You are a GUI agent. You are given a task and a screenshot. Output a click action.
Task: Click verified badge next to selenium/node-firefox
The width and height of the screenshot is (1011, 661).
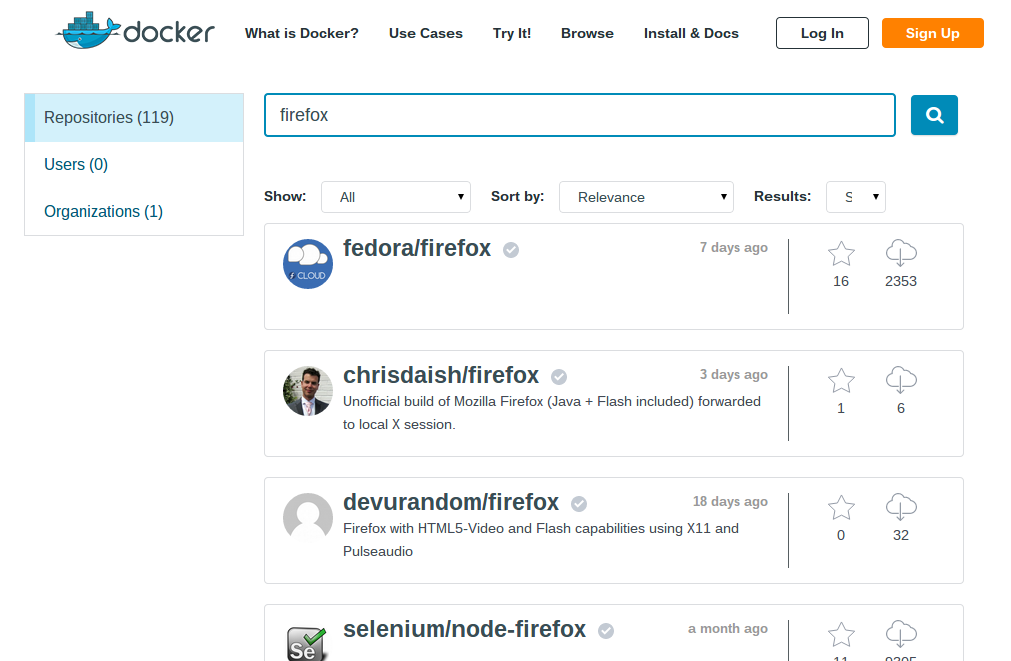point(606,631)
